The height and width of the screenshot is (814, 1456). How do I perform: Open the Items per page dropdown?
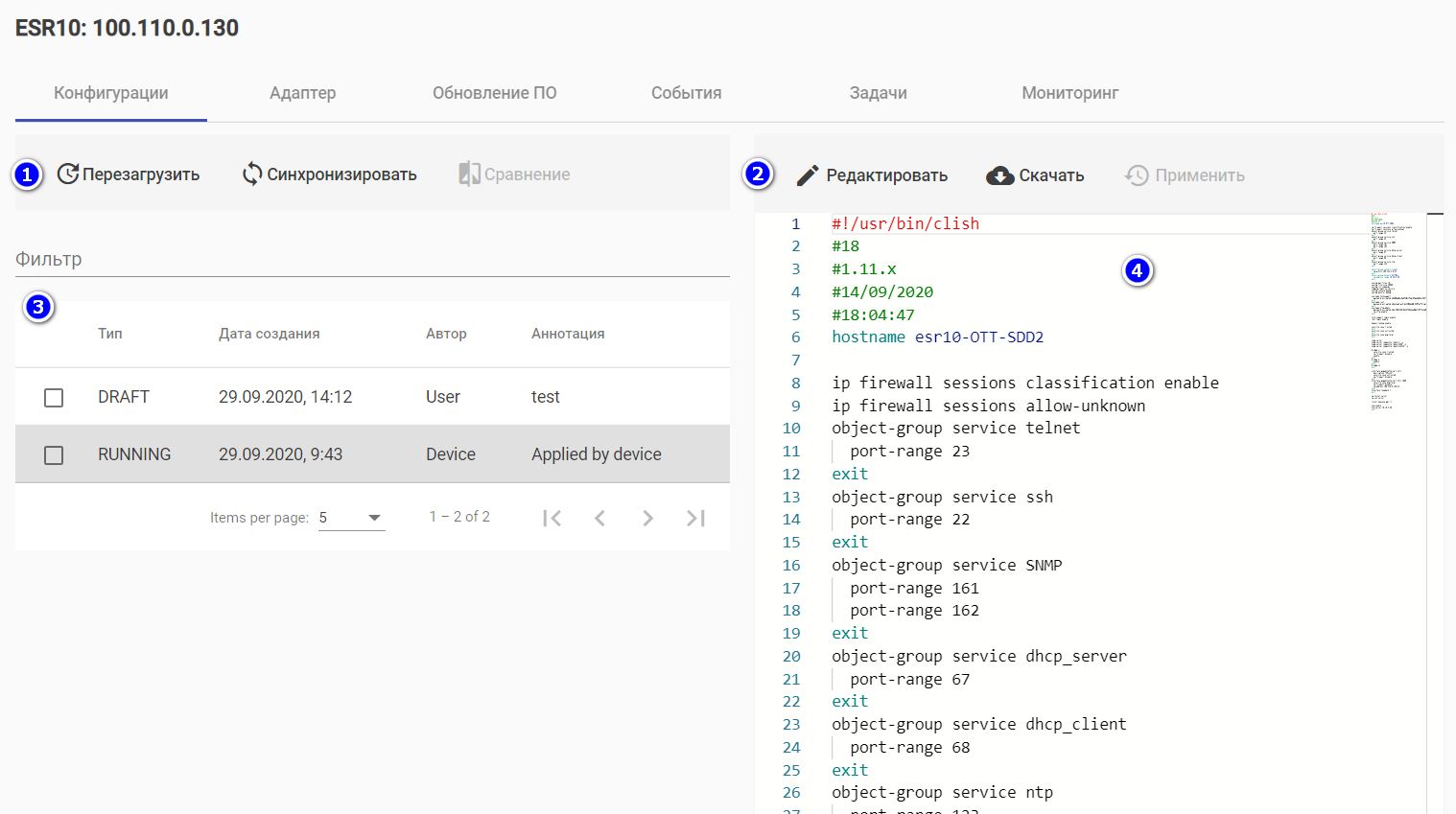pyautogui.click(x=351, y=518)
